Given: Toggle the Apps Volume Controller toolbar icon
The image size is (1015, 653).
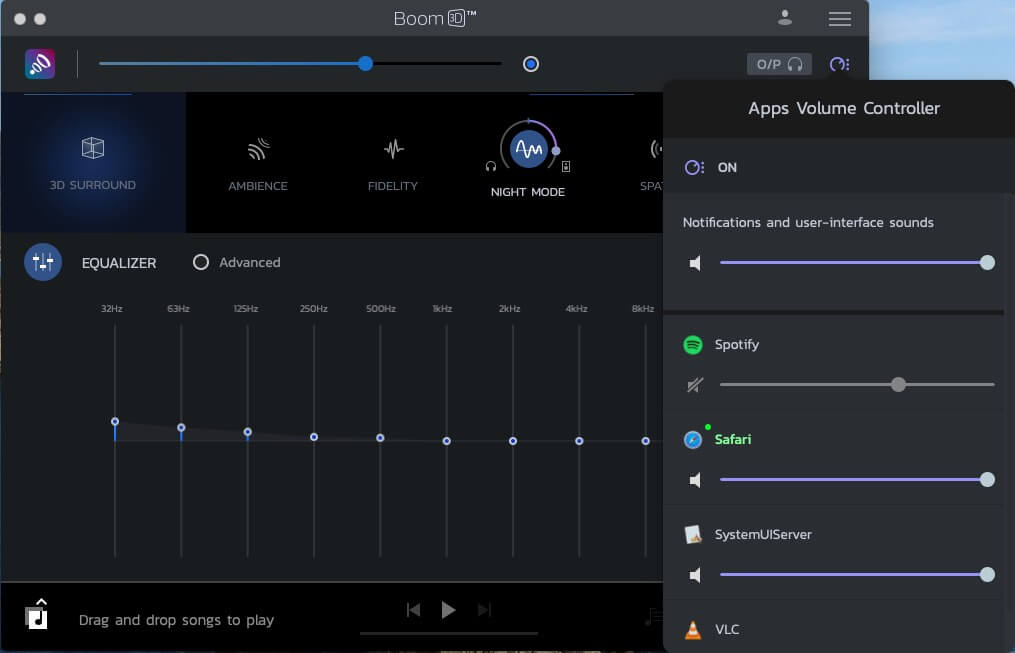Looking at the screenshot, I should 839,64.
